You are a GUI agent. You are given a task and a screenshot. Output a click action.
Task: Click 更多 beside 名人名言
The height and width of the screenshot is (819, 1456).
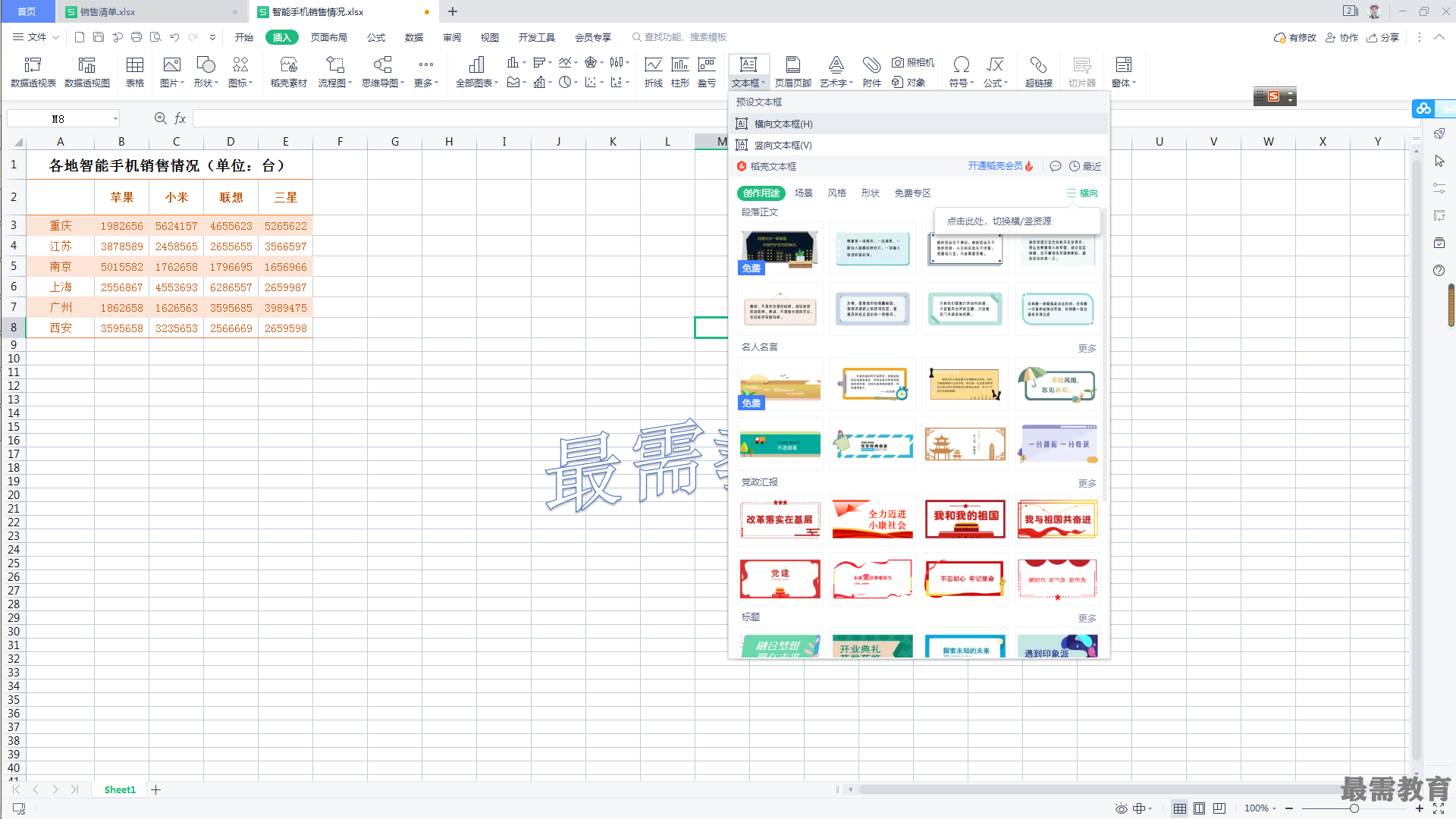coord(1087,348)
